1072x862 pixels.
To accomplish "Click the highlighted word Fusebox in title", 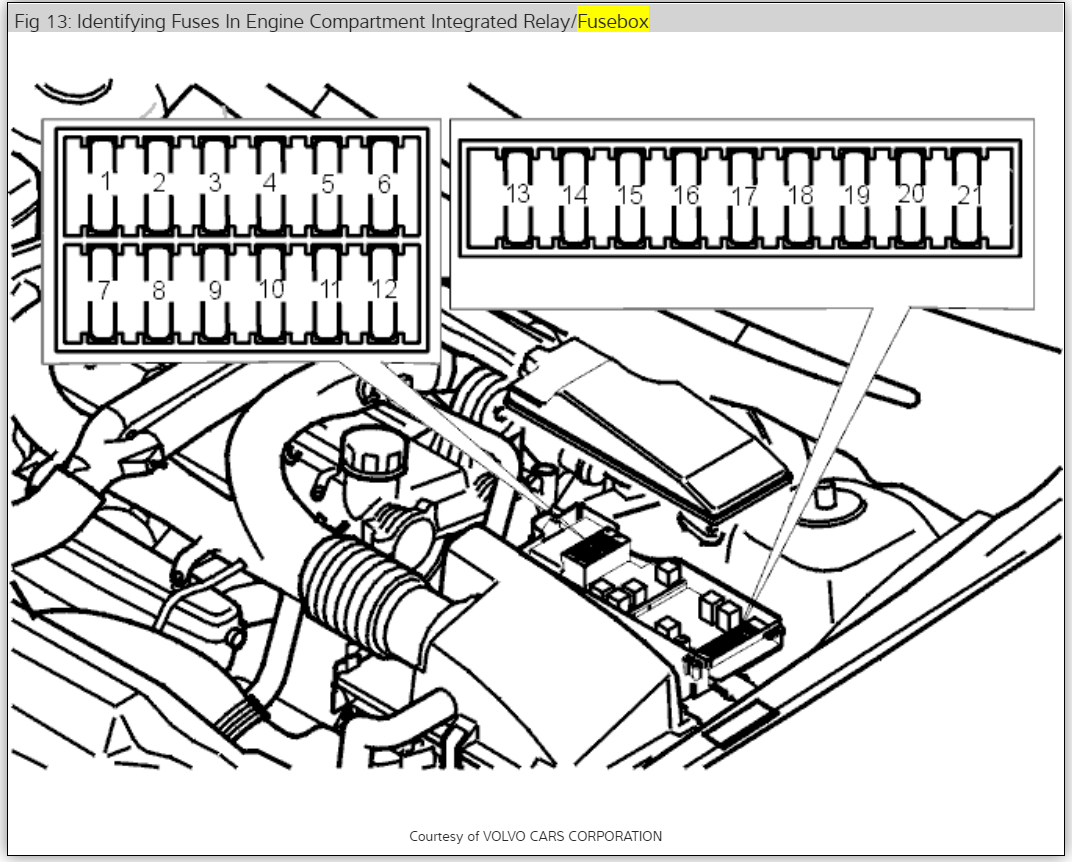I will 613,21.
